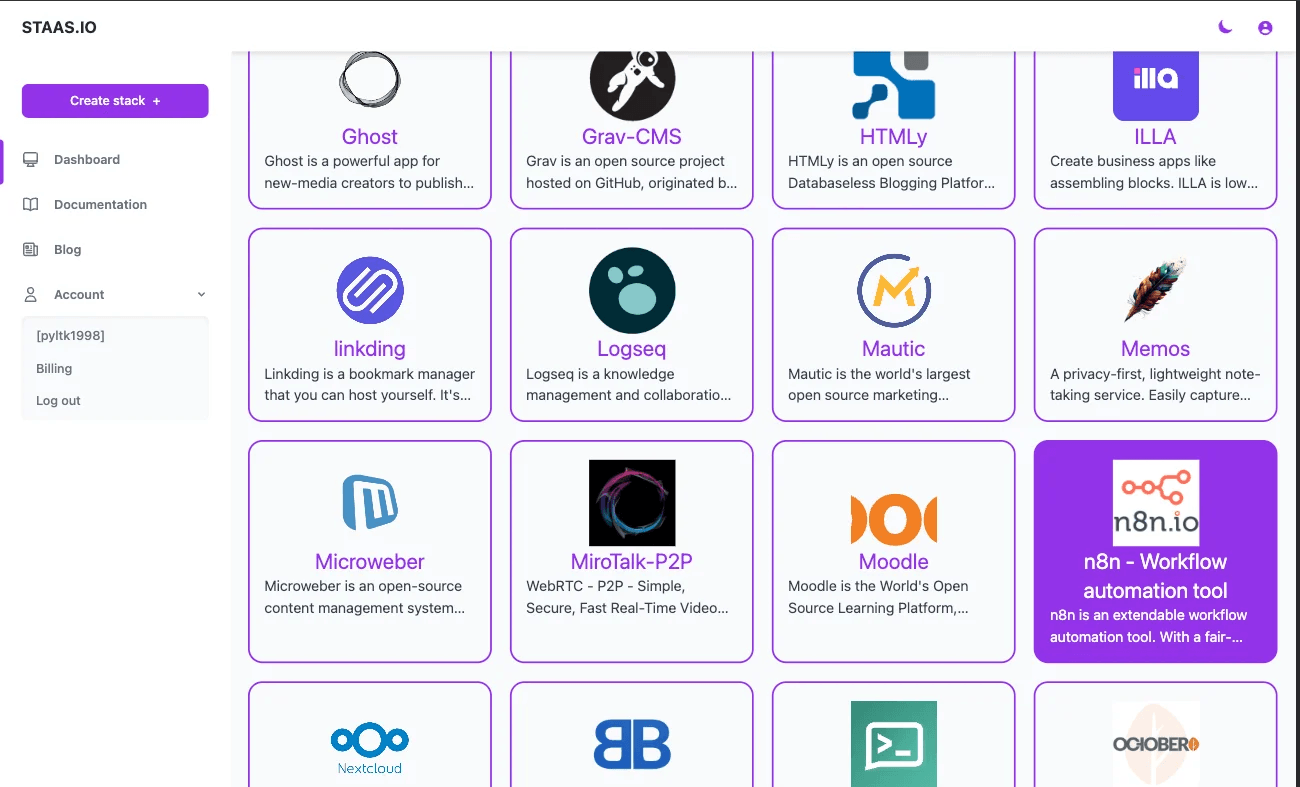
Task: Open the Memos title link
Action: click(x=1156, y=349)
